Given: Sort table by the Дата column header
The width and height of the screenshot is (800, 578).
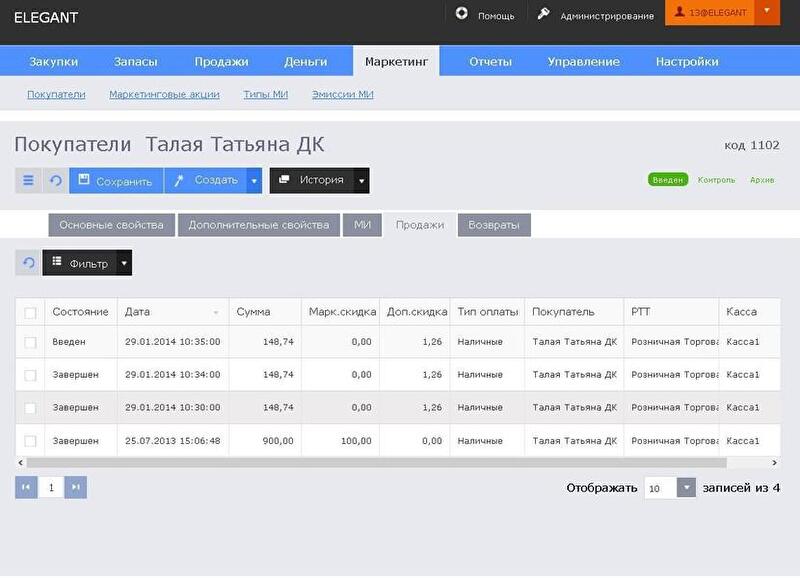Looking at the screenshot, I should (x=172, y=312).
